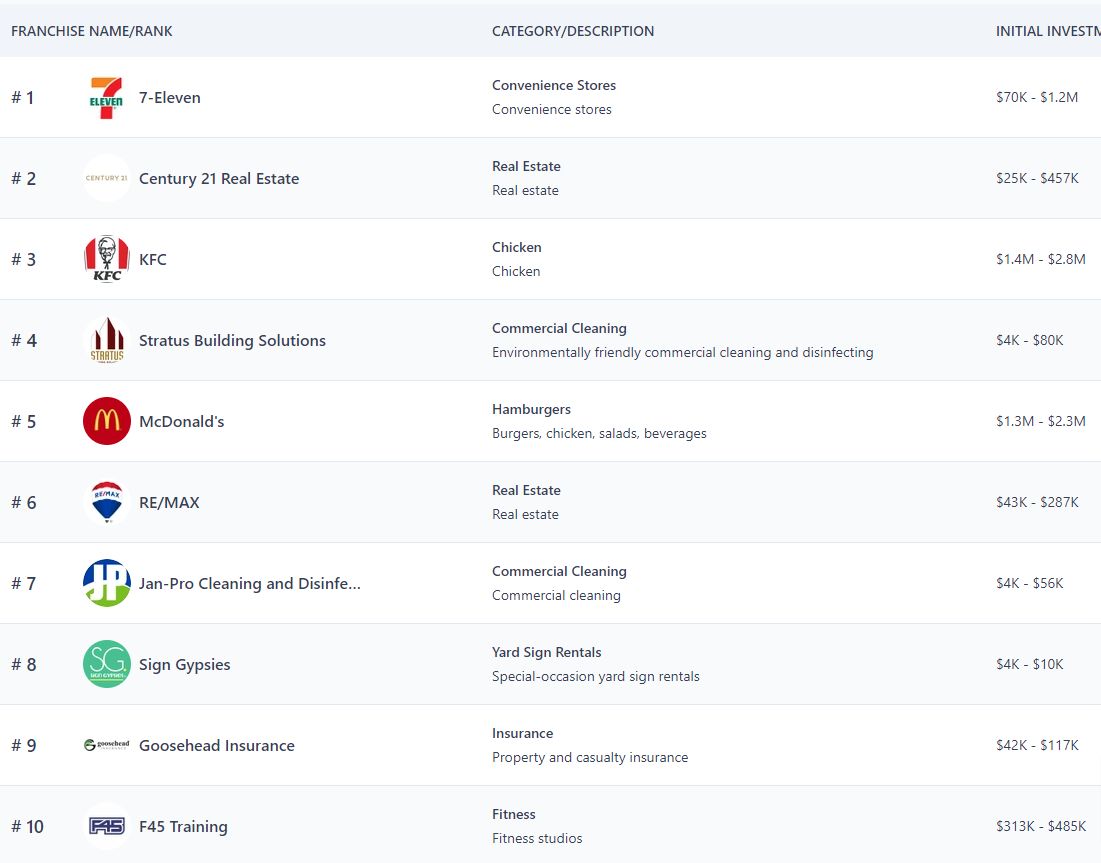Click investment value '$1.4M - $2.8M'
The image size is (1101, 863).
tap(1041, 259)
